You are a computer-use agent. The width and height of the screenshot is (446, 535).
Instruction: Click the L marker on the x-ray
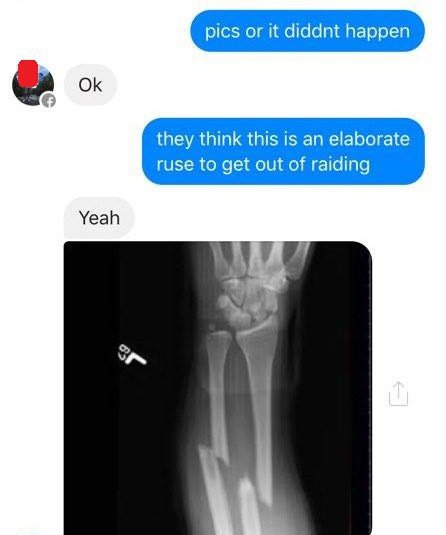(x=132, y=355)
